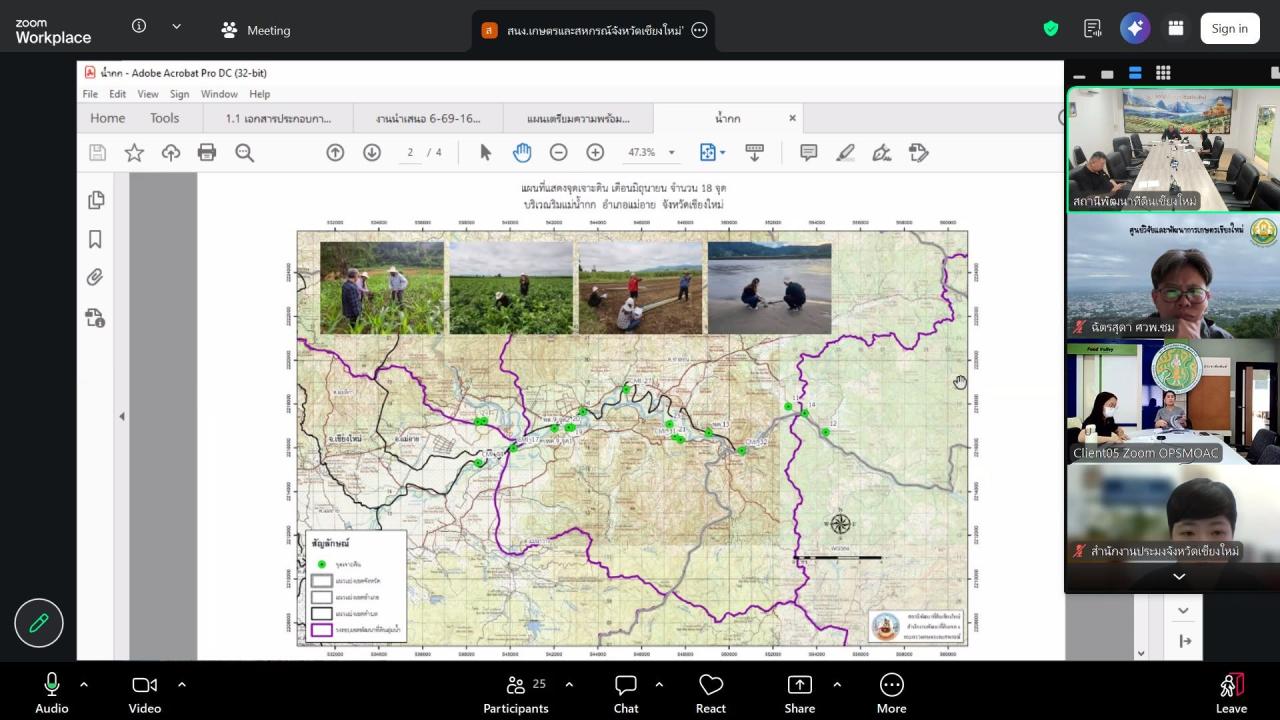This screenshot has width=1280, height=720.
Task: Open the Help menu in Acrobat
Action: [x=259, y=94]
